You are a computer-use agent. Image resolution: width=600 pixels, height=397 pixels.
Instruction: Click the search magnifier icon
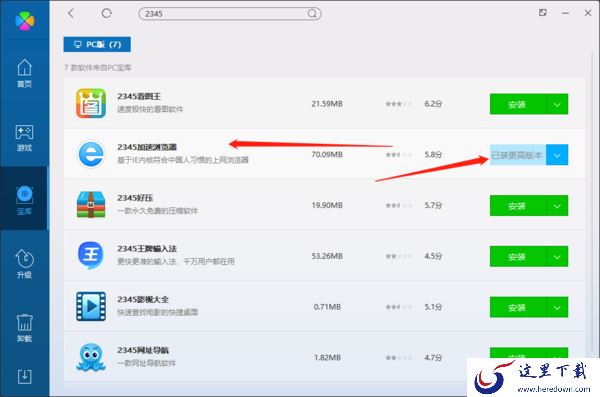point(312,14)
